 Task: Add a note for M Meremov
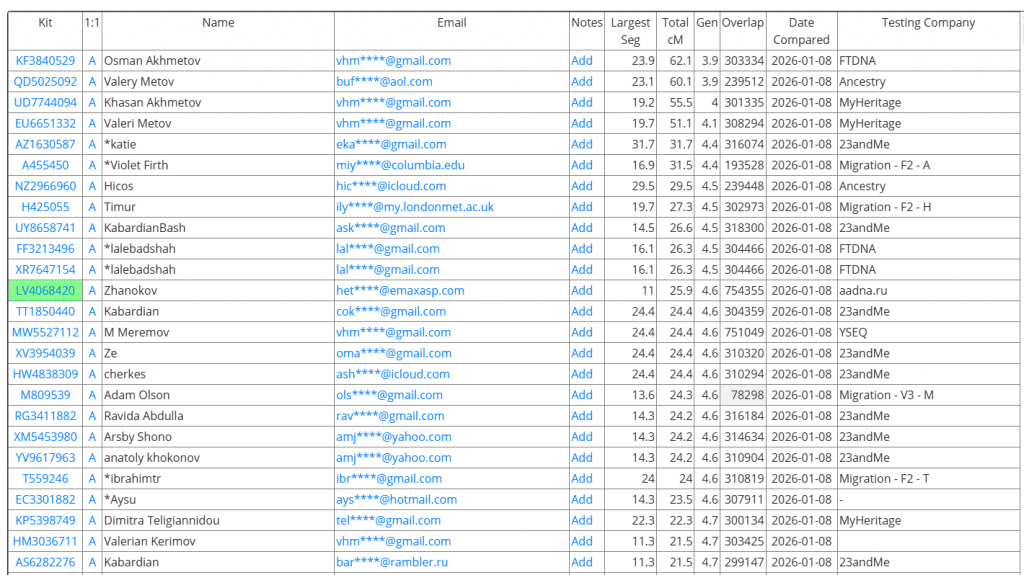coord(582,333)
